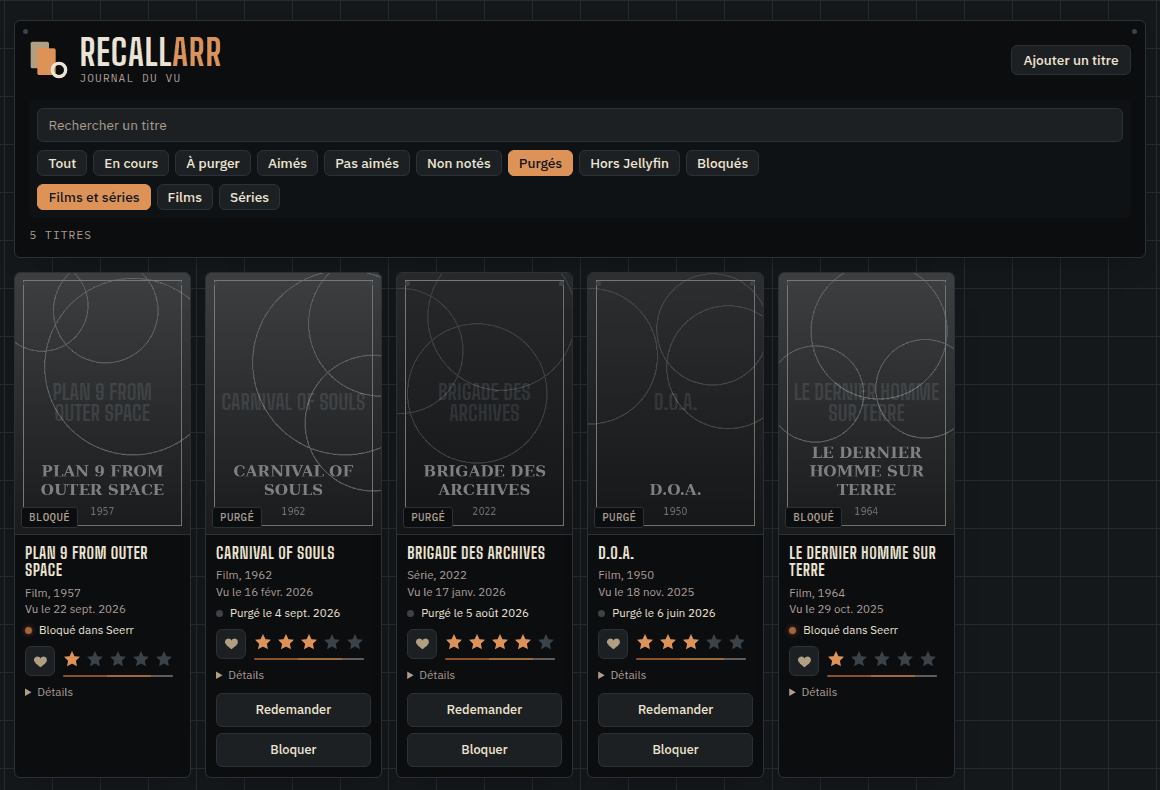Screen dimensions: 1160x790
Task: Bloquer Brigade des Archives
Action: 484,750
